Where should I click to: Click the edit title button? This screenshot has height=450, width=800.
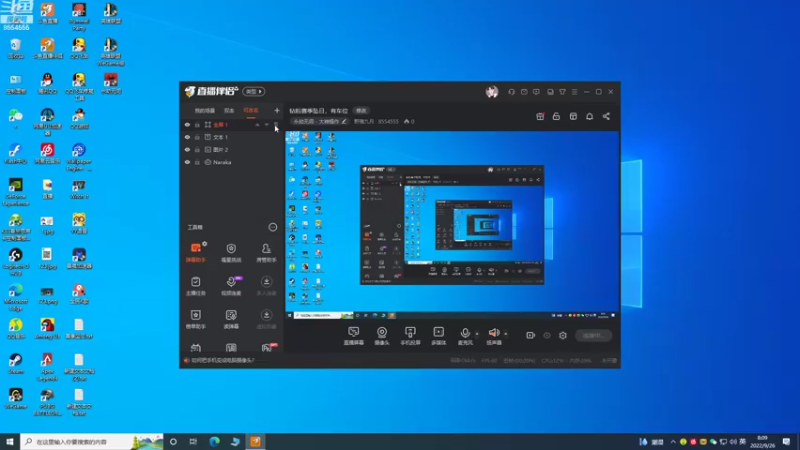(x=361, y=111)
